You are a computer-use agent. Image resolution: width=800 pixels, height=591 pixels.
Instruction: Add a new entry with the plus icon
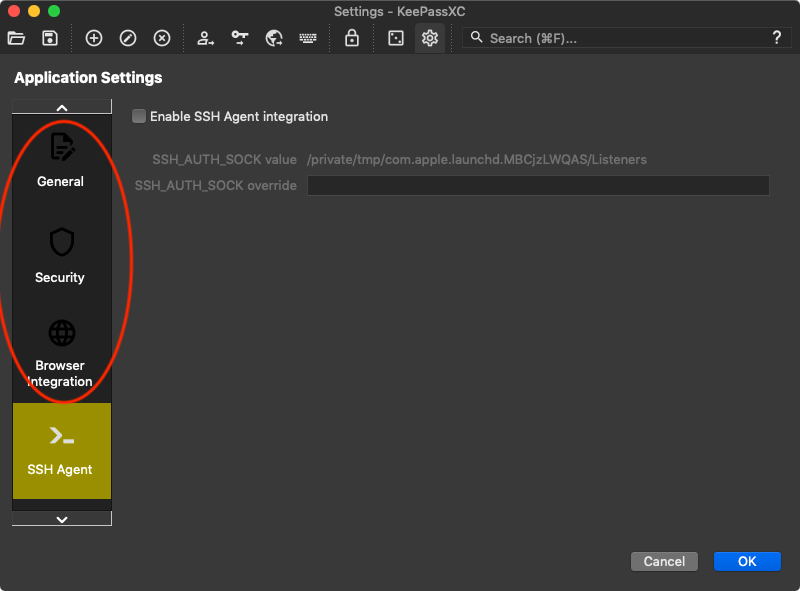(92, 38)
